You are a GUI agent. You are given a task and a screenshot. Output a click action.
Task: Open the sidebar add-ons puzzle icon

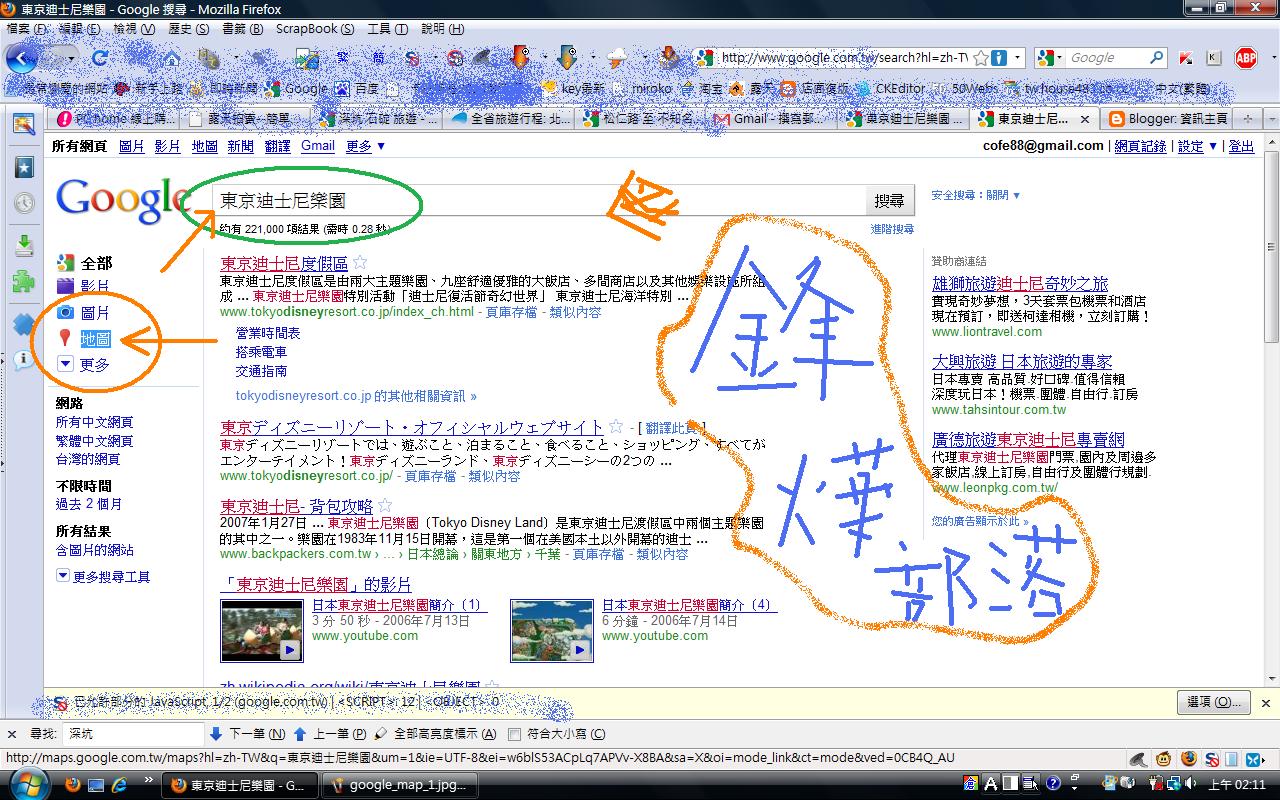coord(24,282)
